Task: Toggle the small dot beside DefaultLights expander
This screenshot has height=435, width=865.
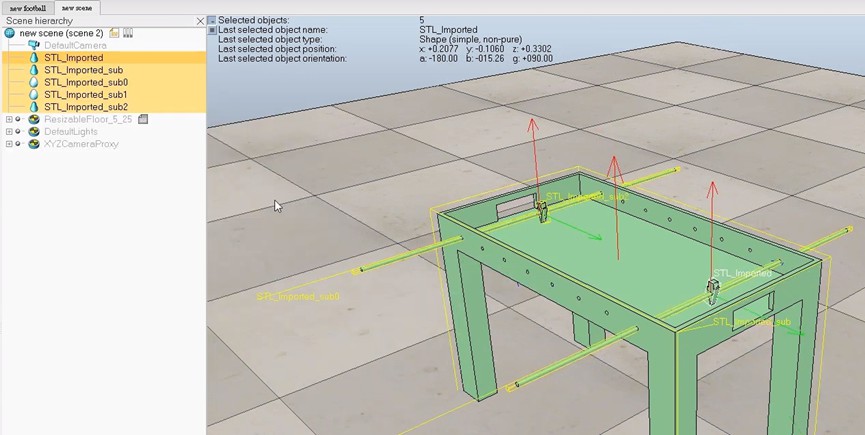Action: (18, 132)
